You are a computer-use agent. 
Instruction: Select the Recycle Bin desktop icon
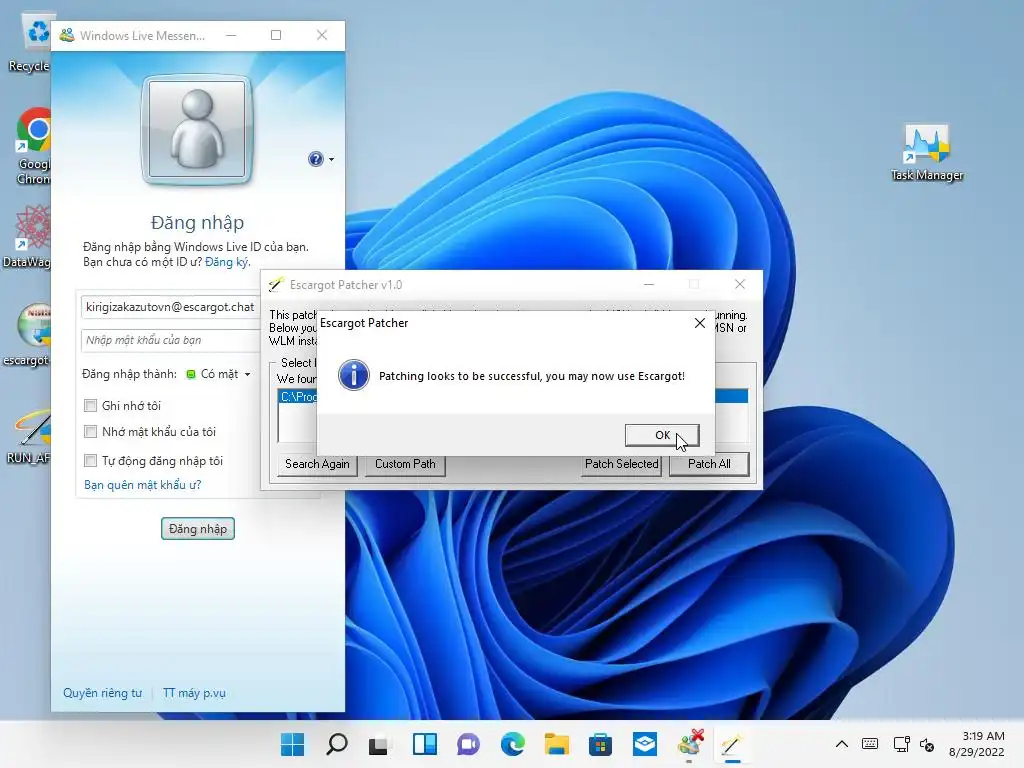(31, 43)
